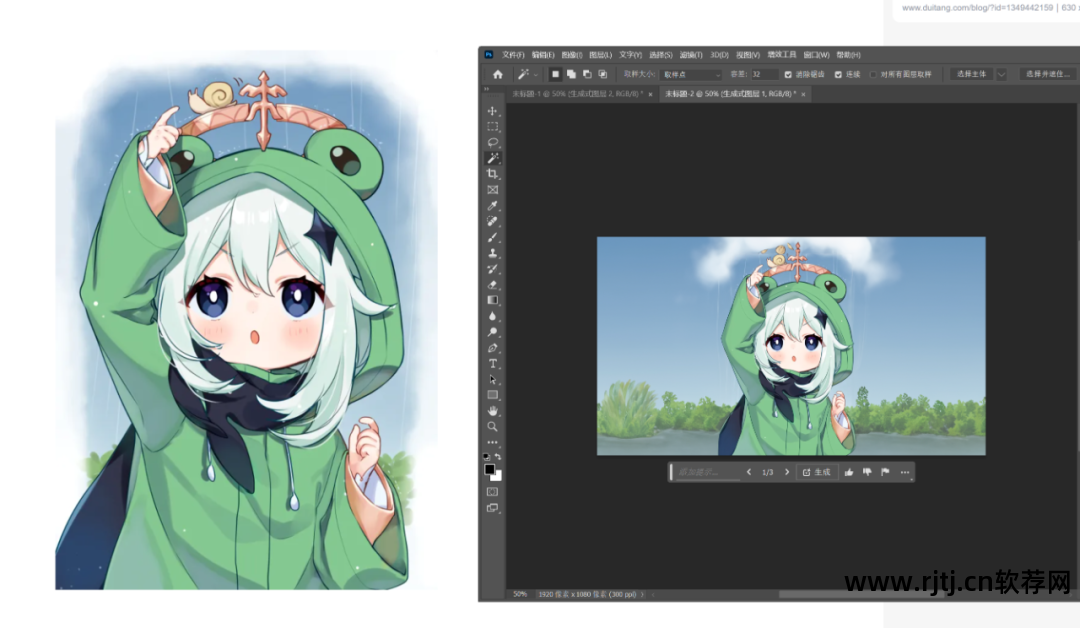Close the 未标题-1 document tab

coord(650,94)
